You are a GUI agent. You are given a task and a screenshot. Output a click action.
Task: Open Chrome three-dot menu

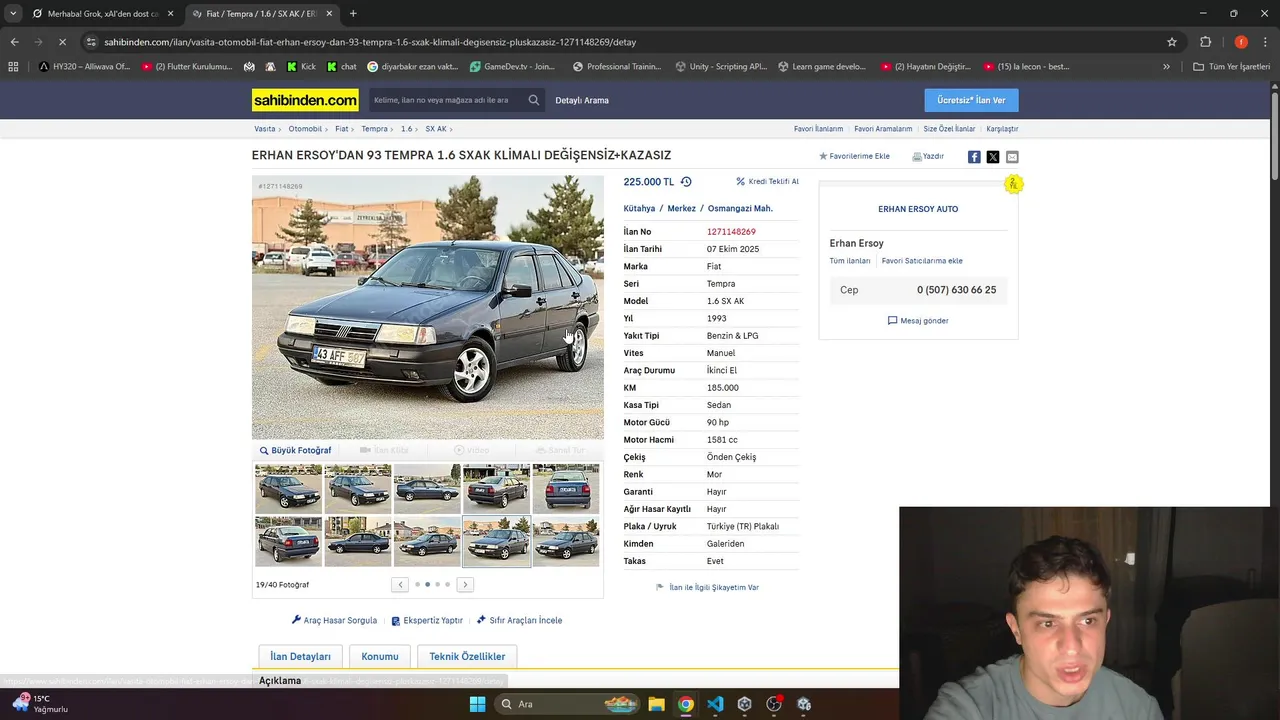coord(1265,42)
